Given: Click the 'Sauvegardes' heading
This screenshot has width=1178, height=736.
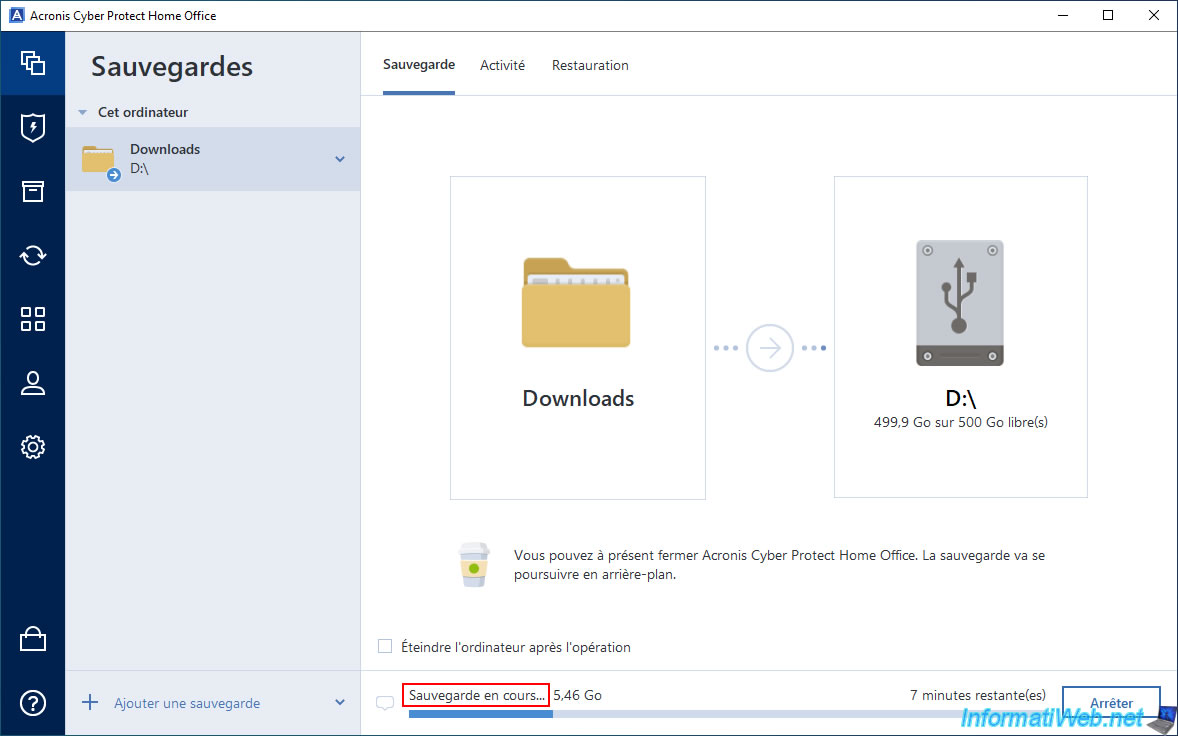Looking at the screenshot, I should (172, 67).
